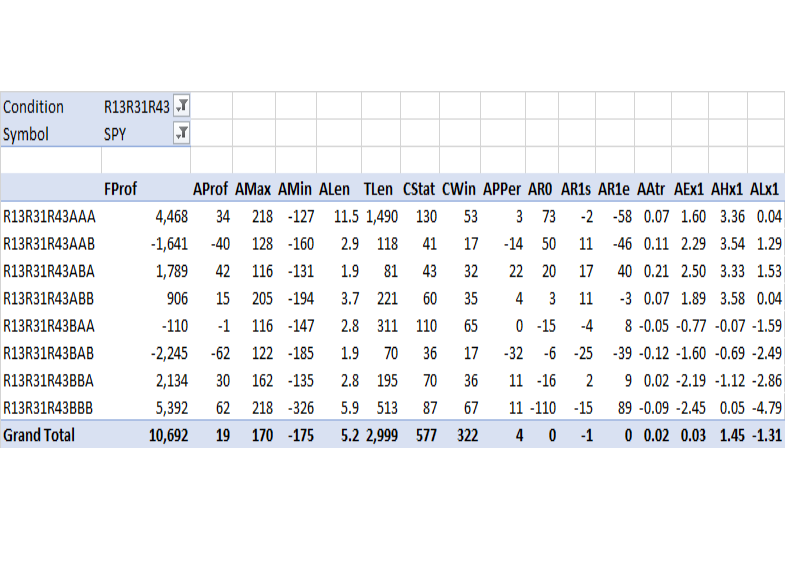
Task: Select FProf value 5,392
Action: pos(172,408)
